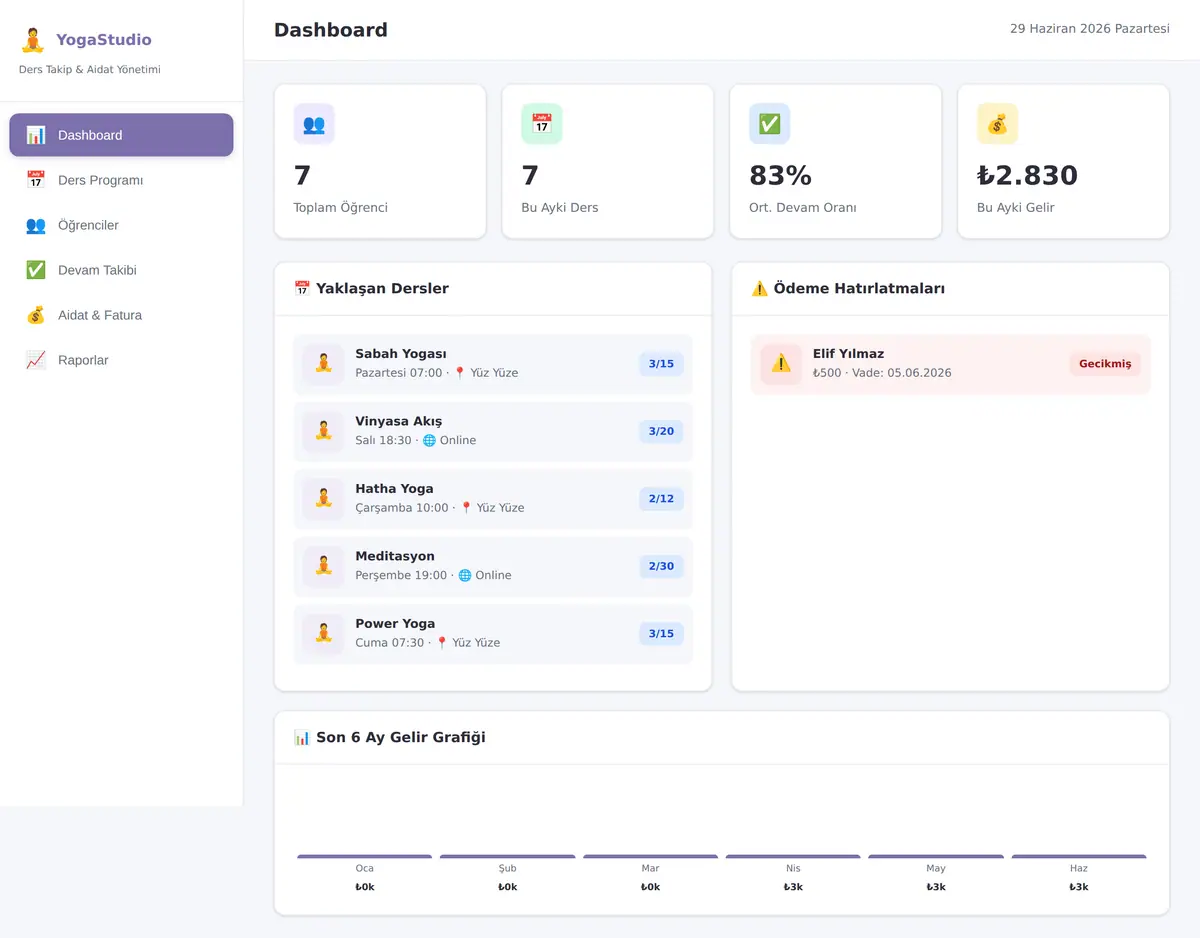The width and height of the screenshot is (1200, 938).
Task: Click the 2/30 capacity badge on Meditasyon
Action: coord(661,566)
